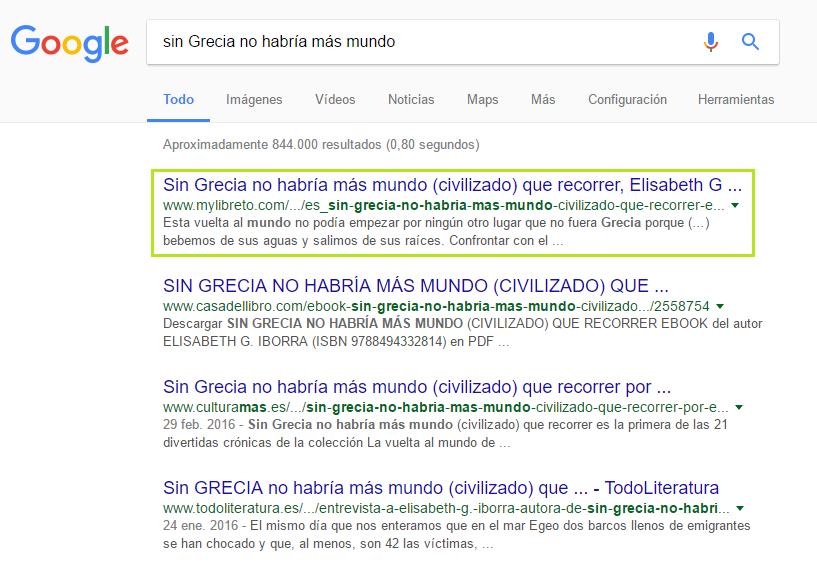Click the blue search magnifier icon
This screenshot has width=817, height=568.
(x=750, y=42)
